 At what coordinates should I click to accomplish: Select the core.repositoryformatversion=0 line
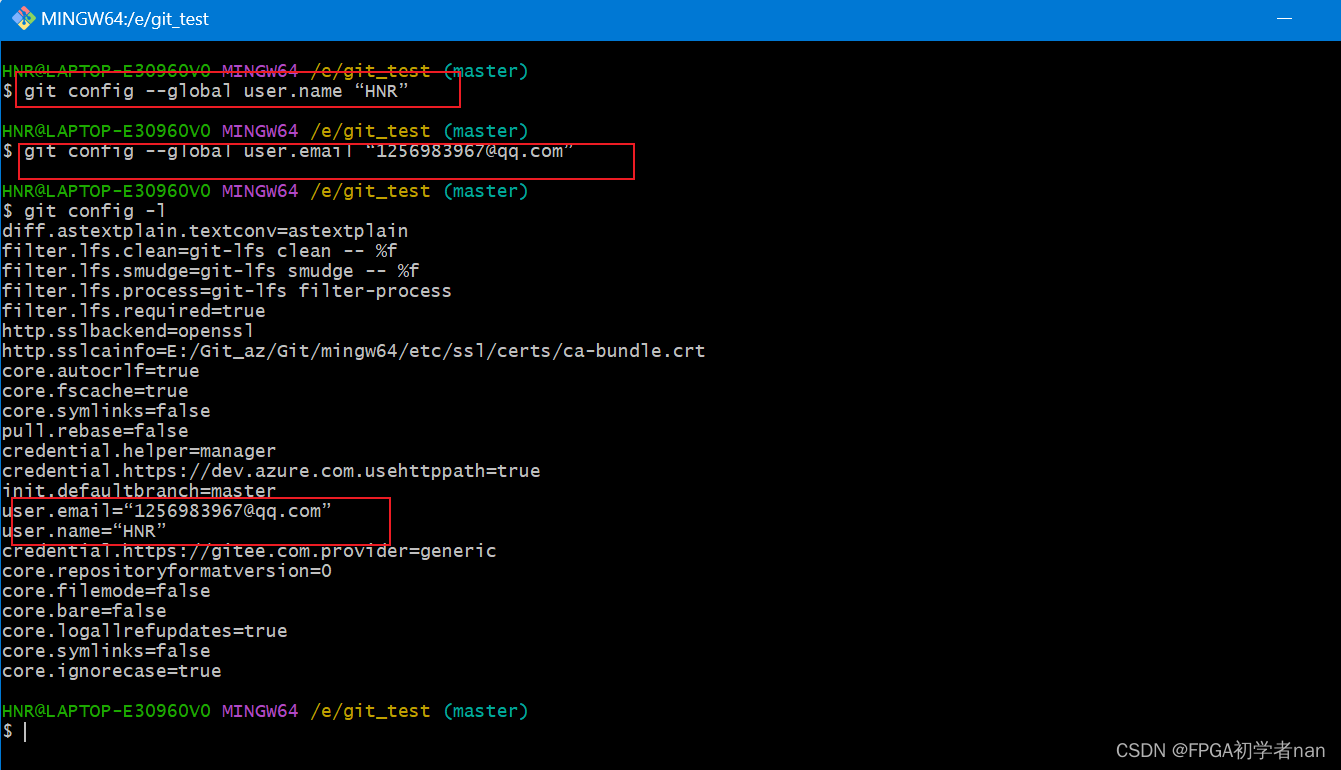point(167,571)
